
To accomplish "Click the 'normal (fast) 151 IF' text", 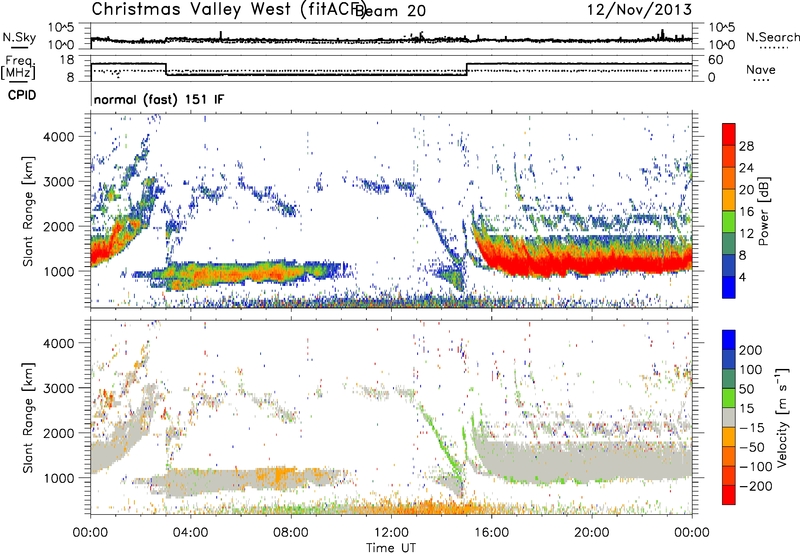I will pyautogui.click(x=159, y=100).
